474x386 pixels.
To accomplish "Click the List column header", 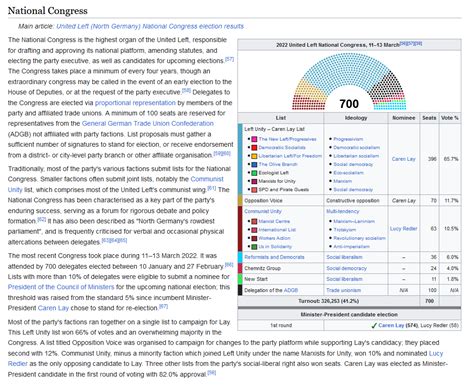I will [x=281, y=118].
